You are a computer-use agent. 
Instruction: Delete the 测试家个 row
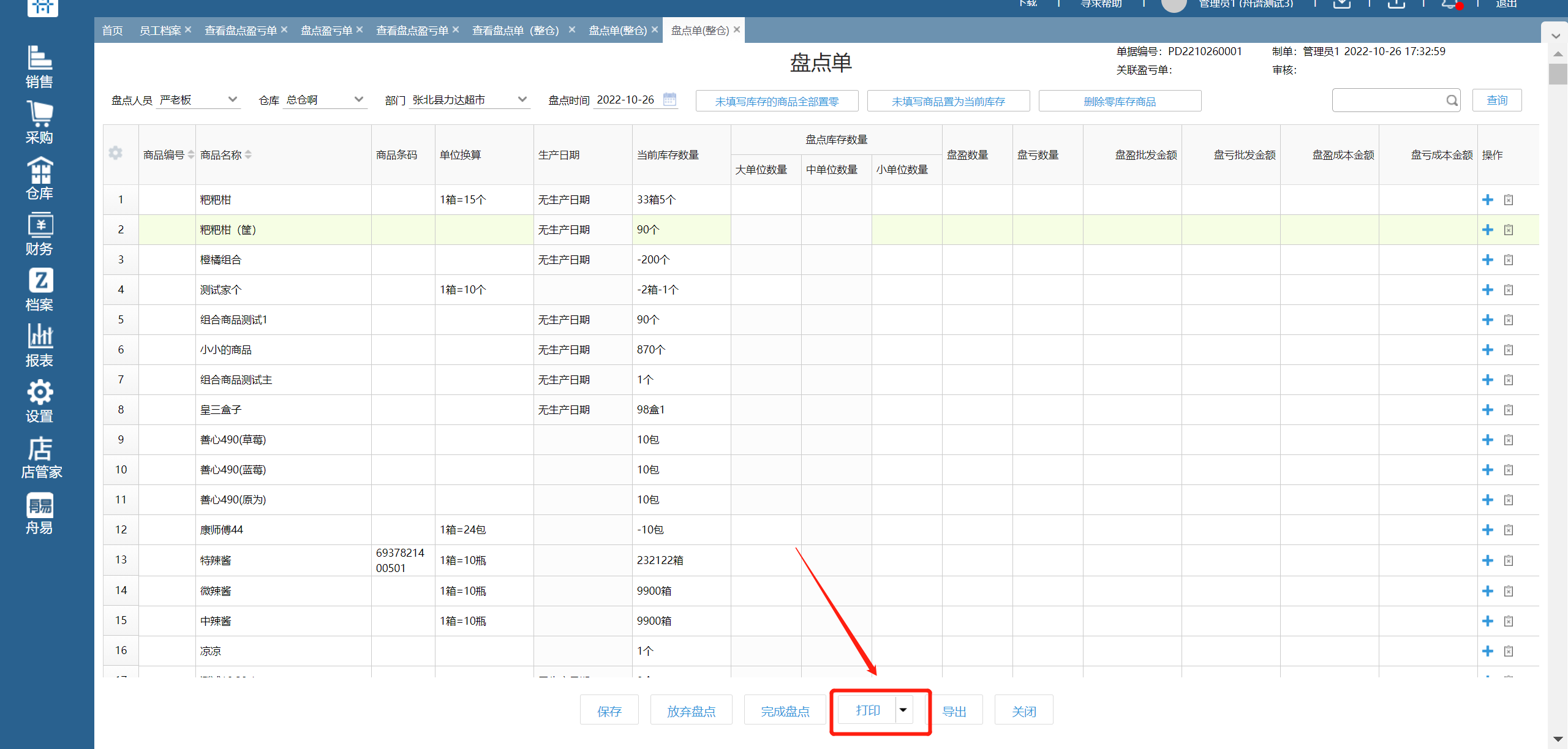pyautogui.click(x=1509, y=290)
